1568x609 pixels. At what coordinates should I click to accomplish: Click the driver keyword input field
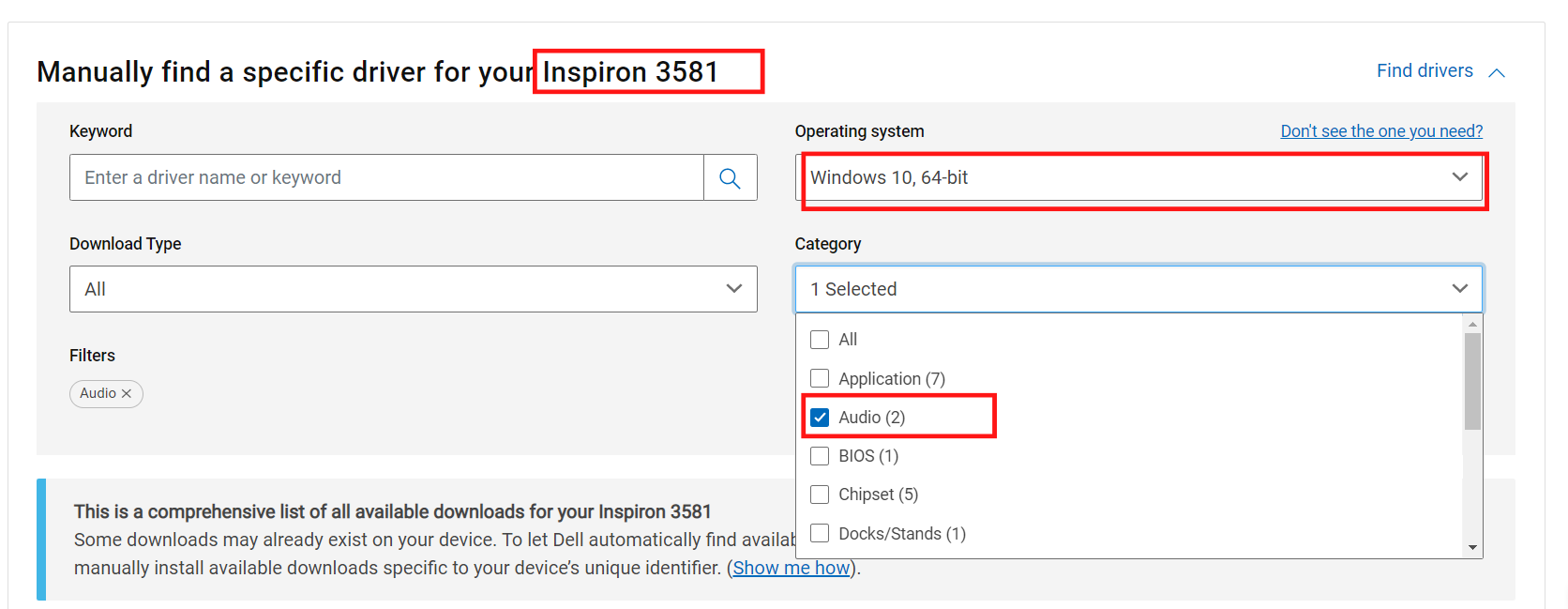[386, 177]
